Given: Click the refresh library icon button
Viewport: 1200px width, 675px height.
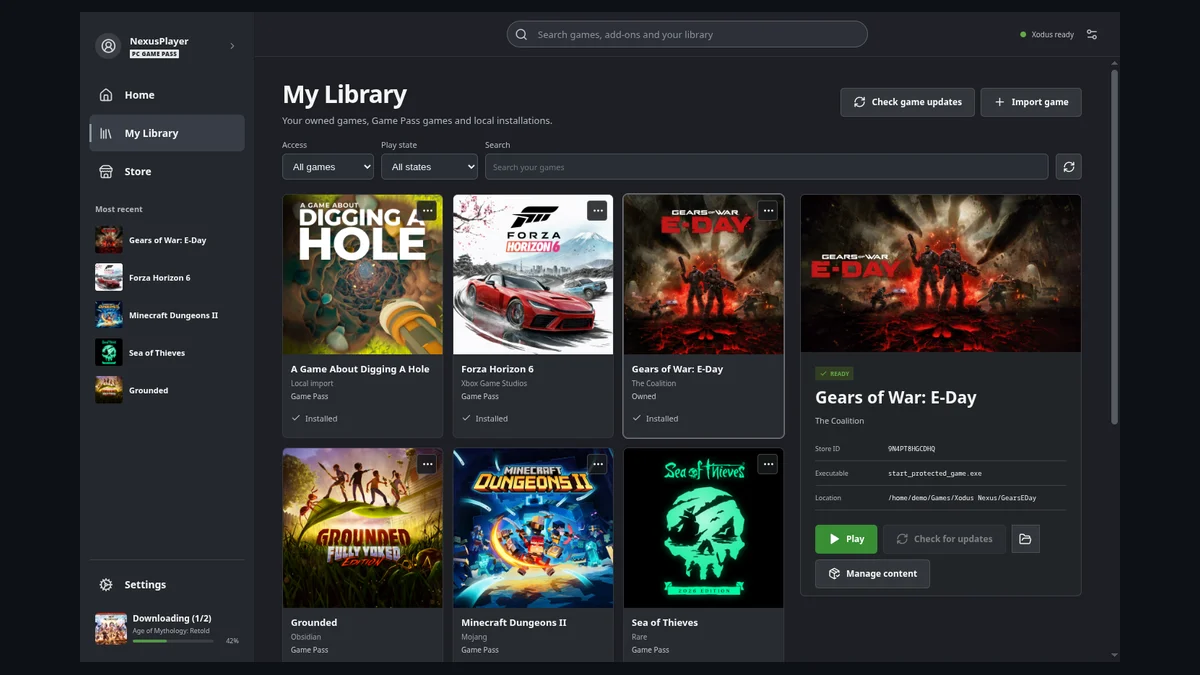Looking at the screenshot, I should coord(1069,167).
